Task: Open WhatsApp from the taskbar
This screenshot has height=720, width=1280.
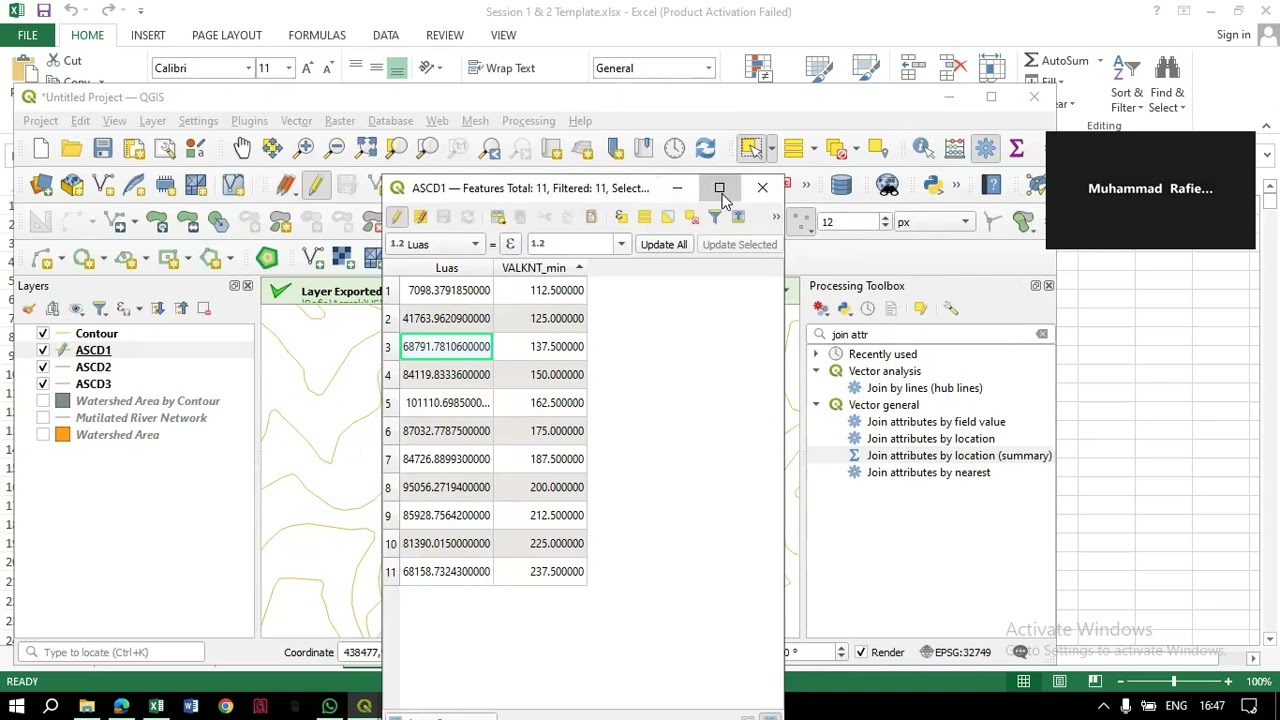Action: (329, 707)
